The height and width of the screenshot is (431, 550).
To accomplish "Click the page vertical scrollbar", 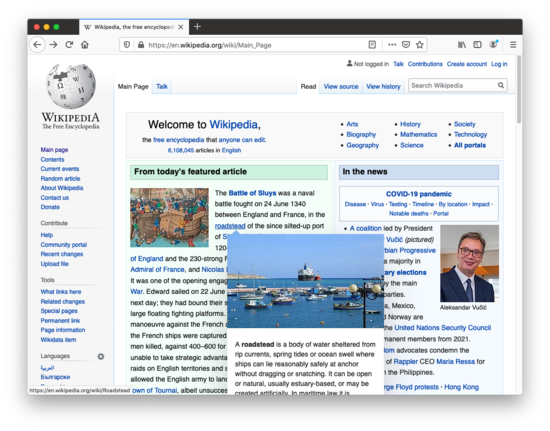I will (x=519, y=89).
